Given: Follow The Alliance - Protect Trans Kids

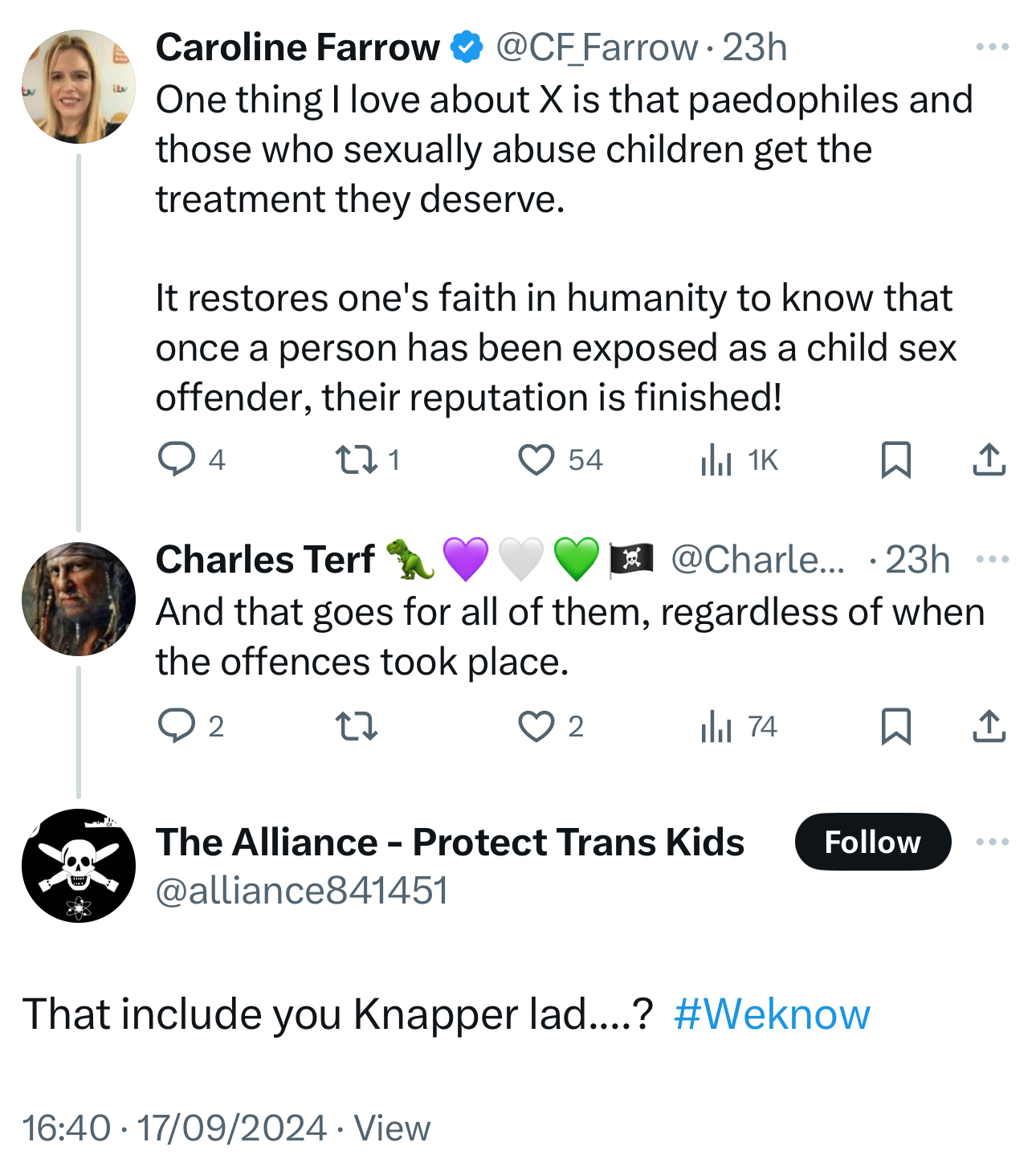Looking at the screenshot, I should [872, 842].
